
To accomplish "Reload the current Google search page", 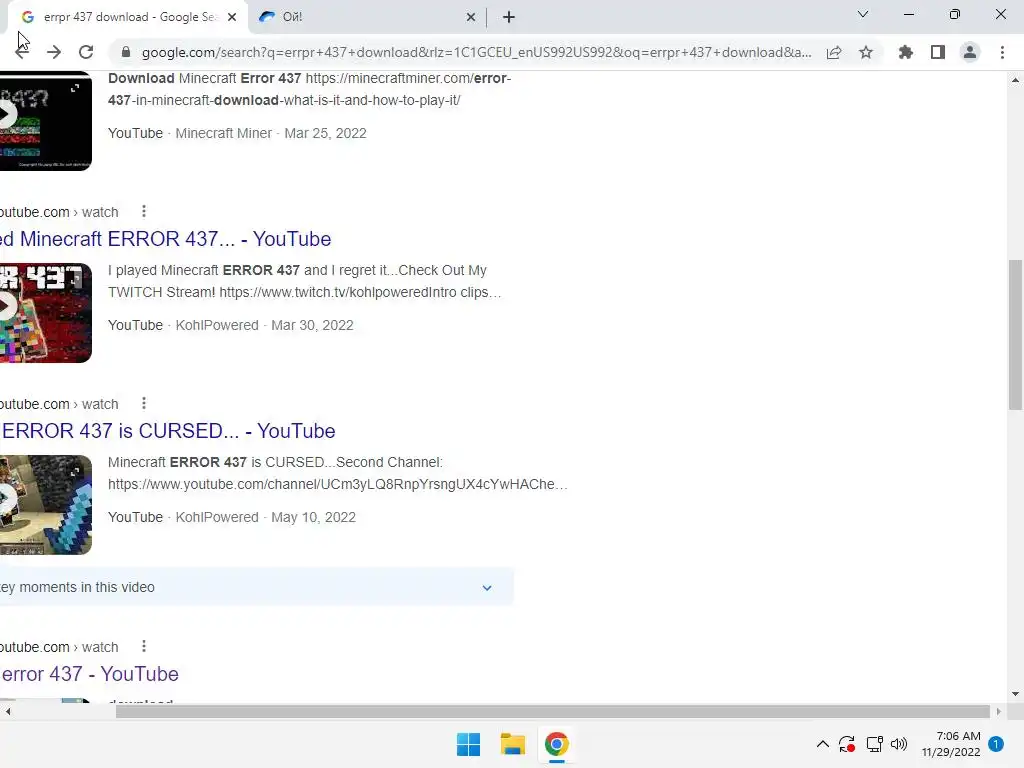I will point(86,52).
